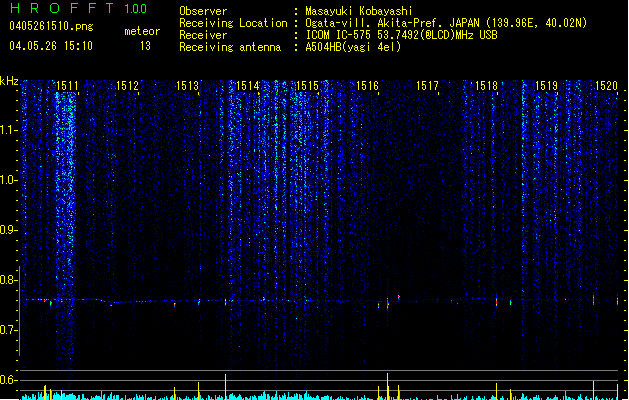Click the 1520 time marker
The image size is (629, 400).
click(x=606, y=85)
